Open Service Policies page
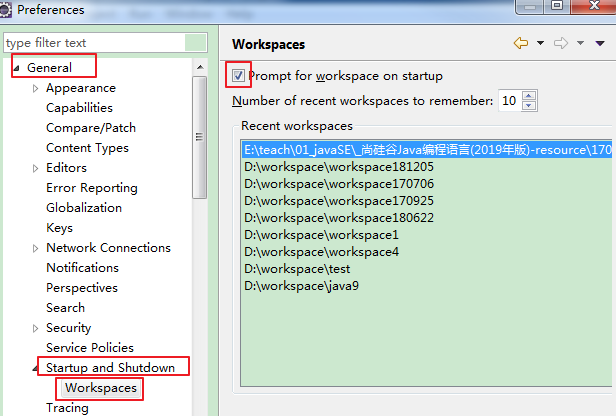This screenshot has height=416, width=616. [x=90, y=348]
